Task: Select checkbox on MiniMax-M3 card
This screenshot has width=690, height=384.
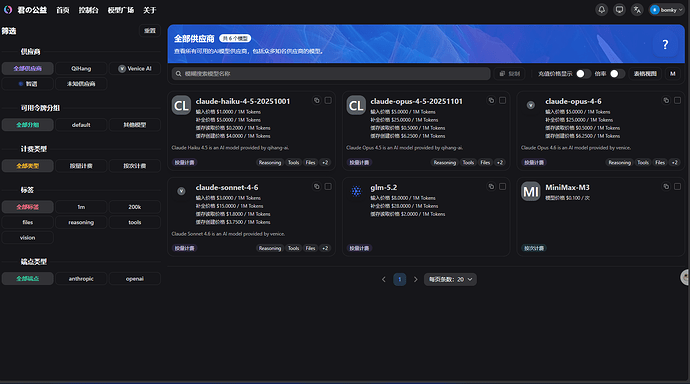Action: (x=677, y=187)
